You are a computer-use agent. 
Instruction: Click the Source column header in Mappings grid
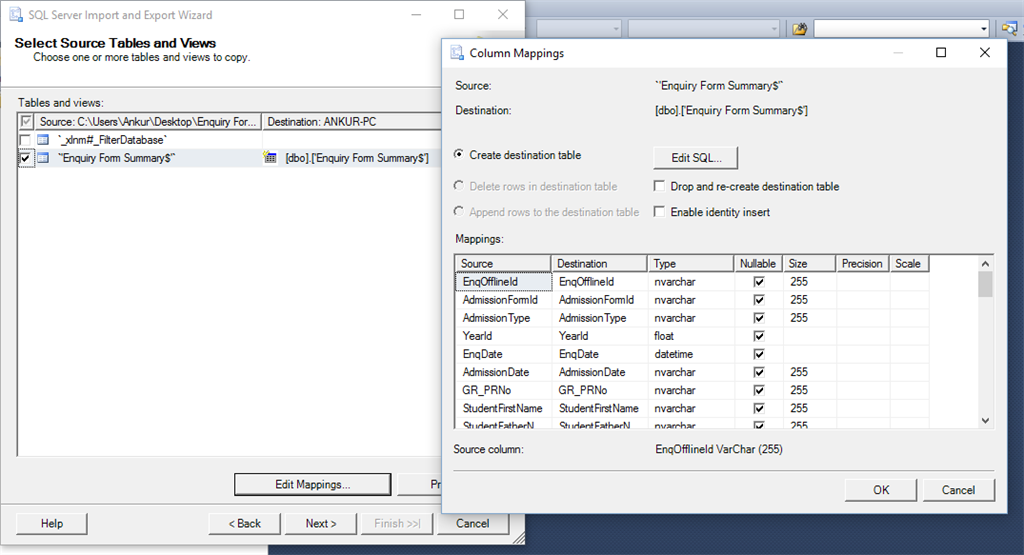click(503, 263)
